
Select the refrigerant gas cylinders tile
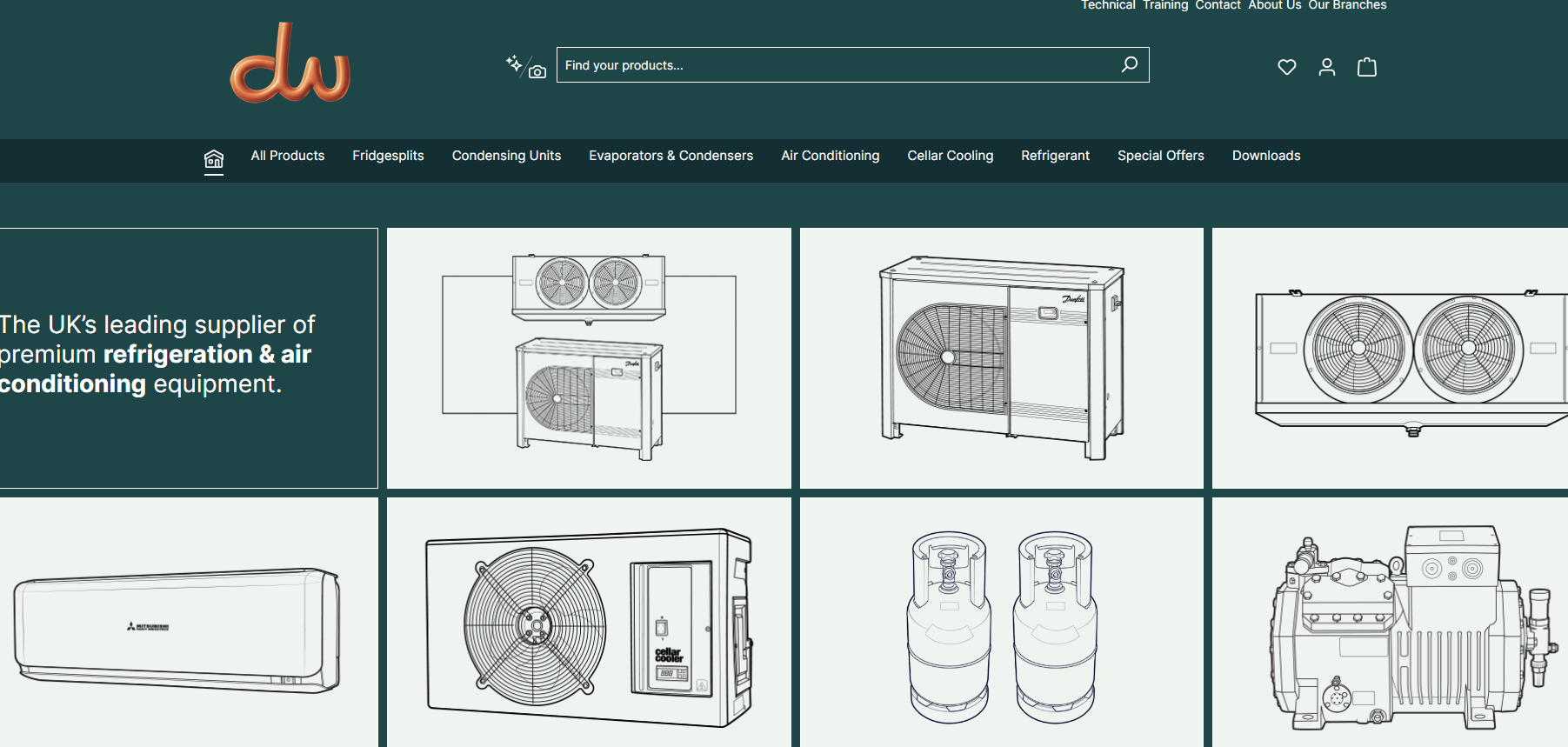(x=1001, y=622)
